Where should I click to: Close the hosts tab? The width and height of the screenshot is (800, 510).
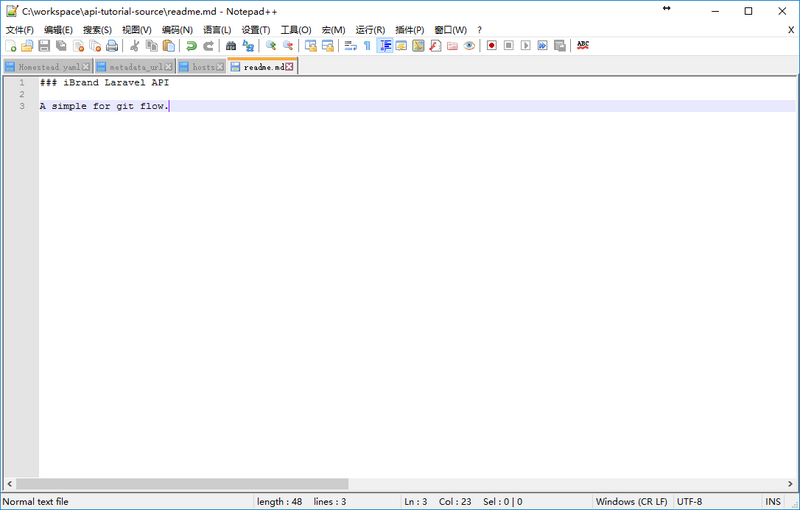[x=220, y=67]
